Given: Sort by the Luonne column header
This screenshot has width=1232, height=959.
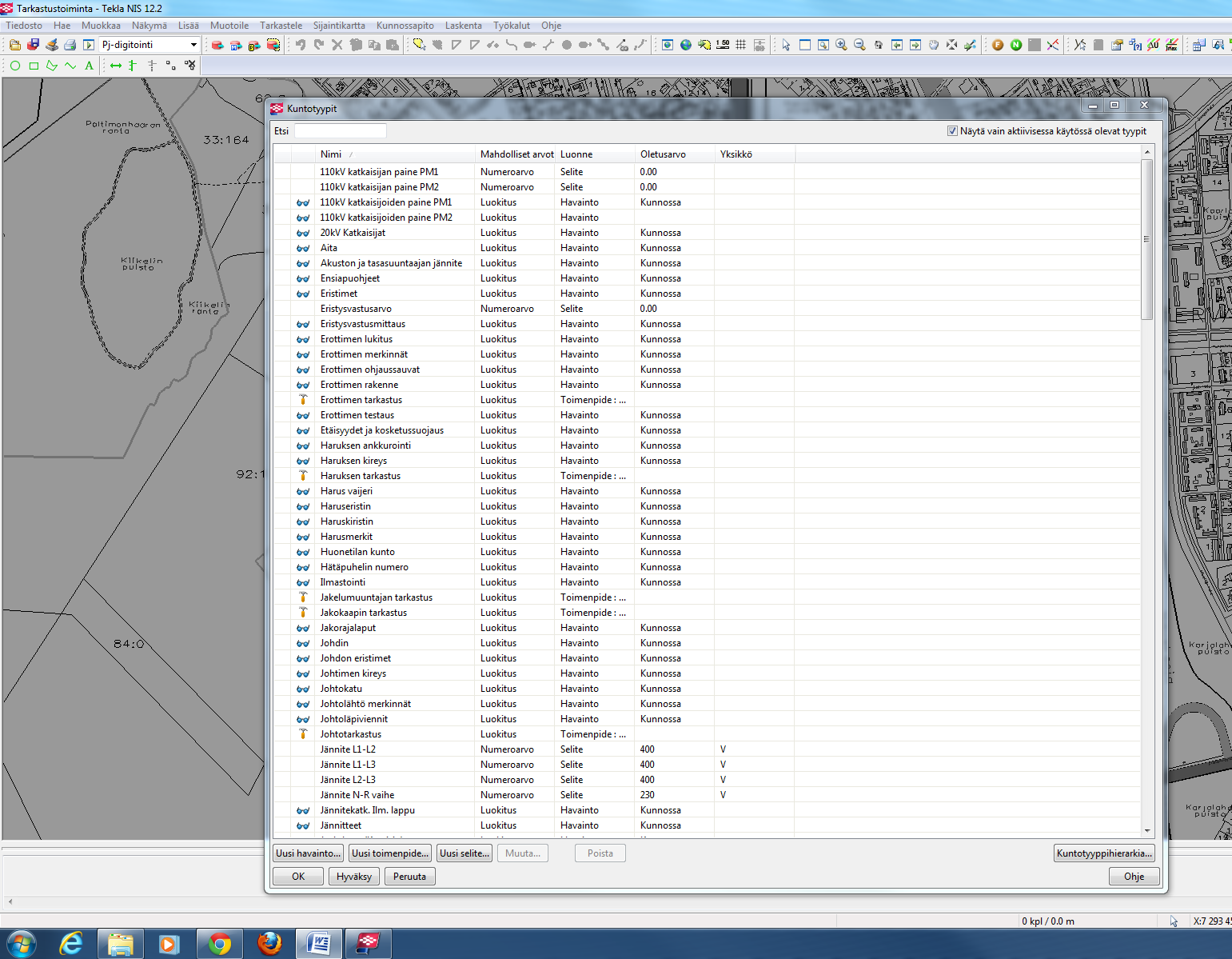Looking at the screenshot, I should pyautogui.click(x=596, y=154).
